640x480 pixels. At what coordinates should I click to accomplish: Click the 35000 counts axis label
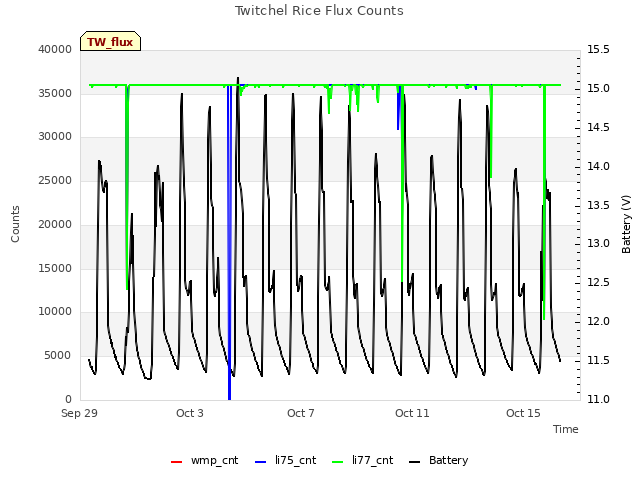coord(55,93)
